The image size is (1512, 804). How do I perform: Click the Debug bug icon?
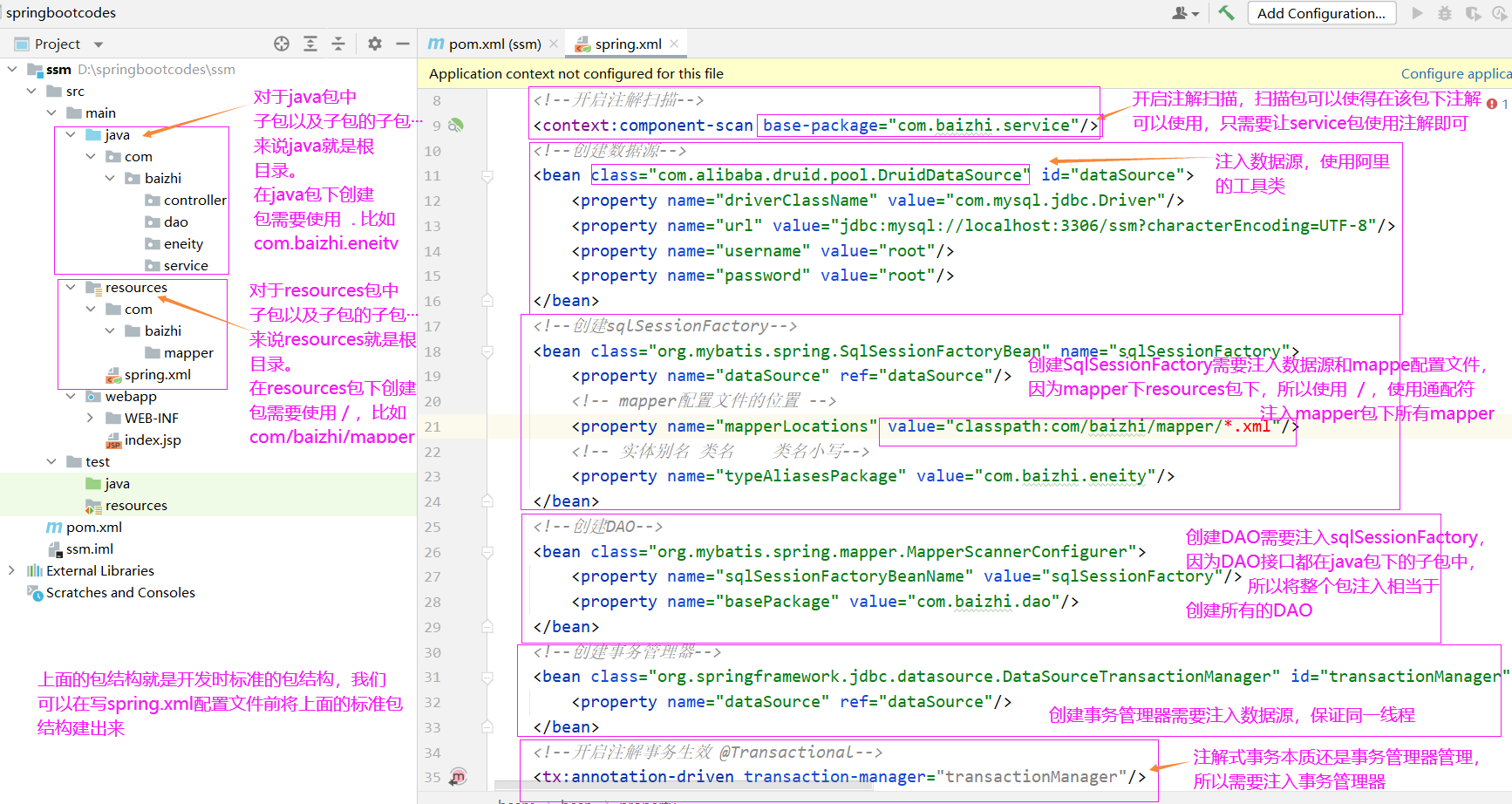pos(1445,13)
